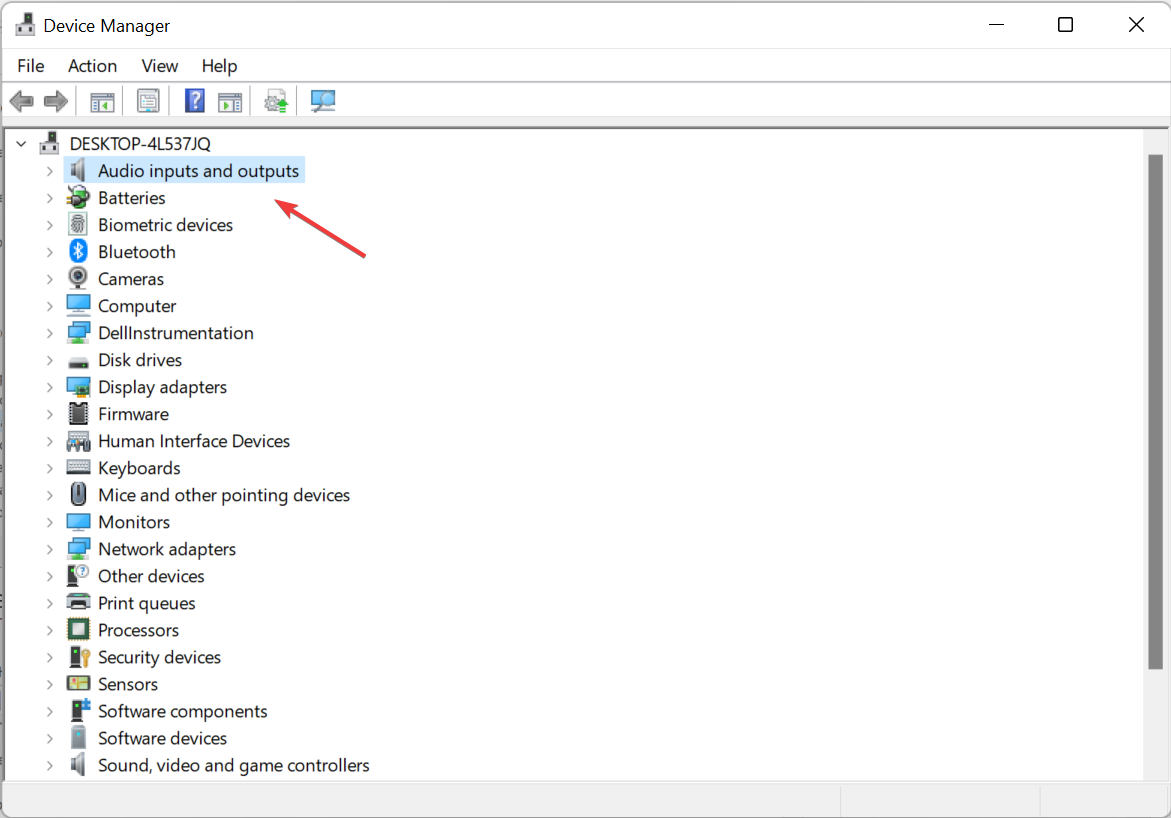Click the Biometric devices fingerprint icon
This screenshot has height=818, width=1171.
point(78,224)
